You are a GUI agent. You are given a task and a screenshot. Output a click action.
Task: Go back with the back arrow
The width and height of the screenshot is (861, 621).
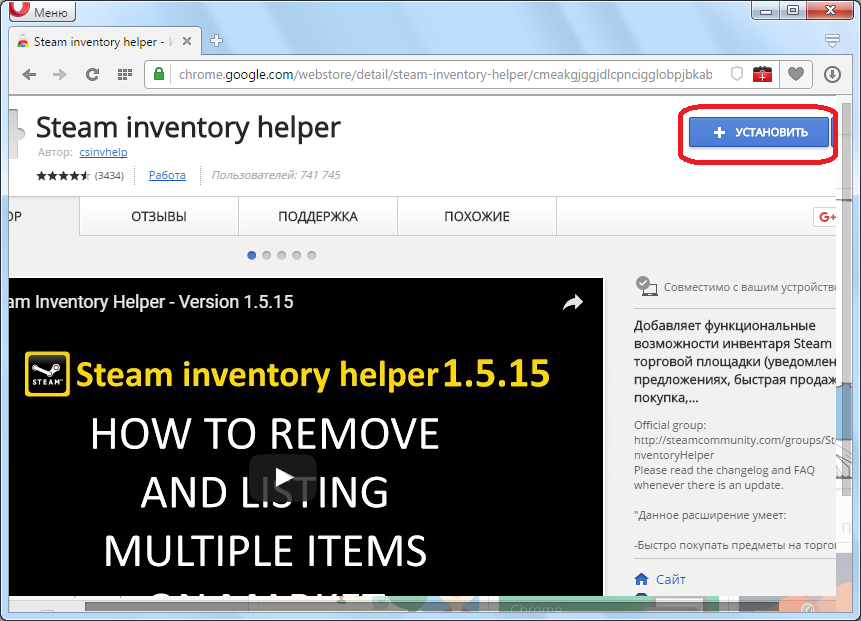click(x=30, y=74)
